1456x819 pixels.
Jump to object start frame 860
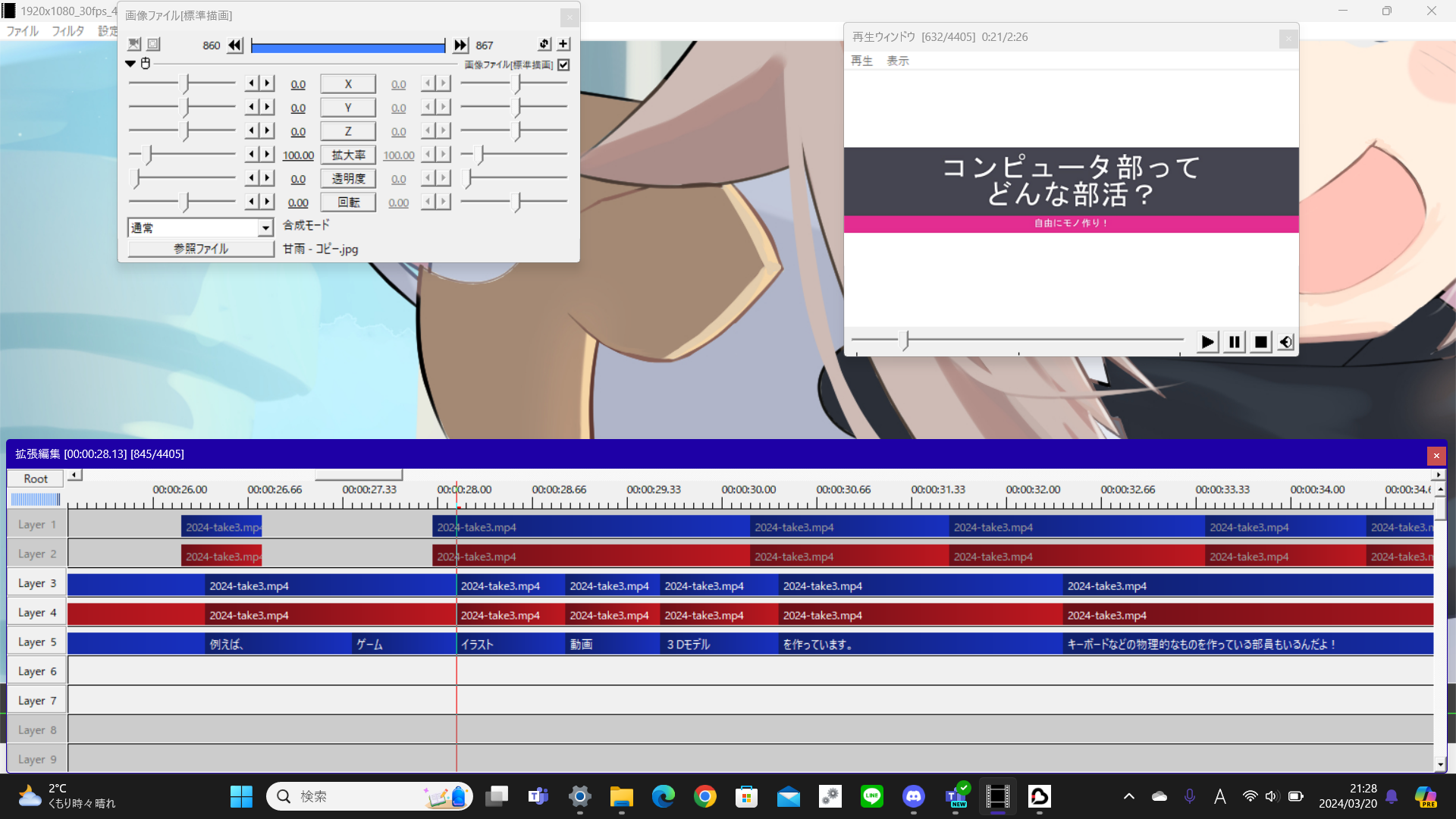click(x=235, y=45)
